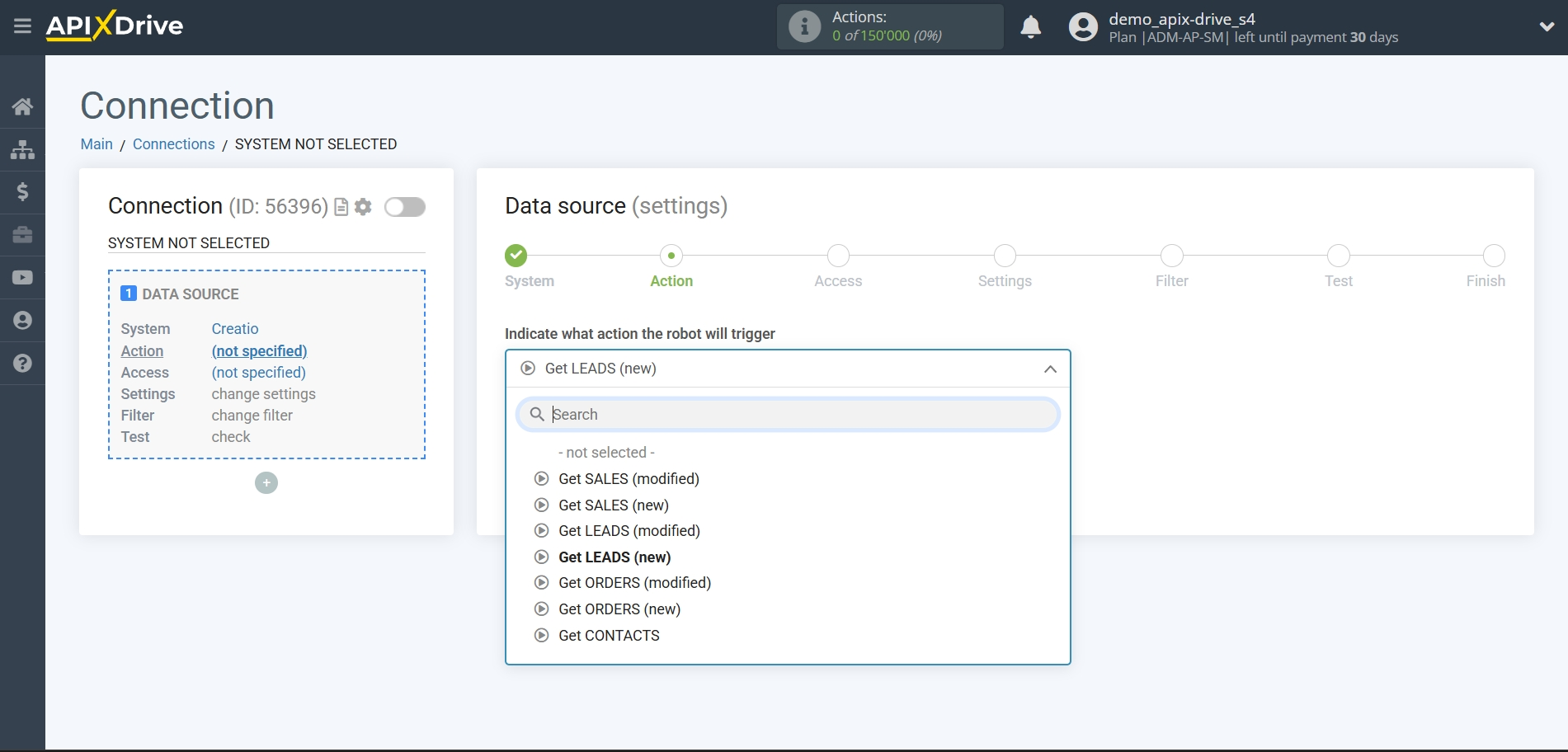Open the help question mark icon
The image size is (1568, 752).
(x=22, y=363)
